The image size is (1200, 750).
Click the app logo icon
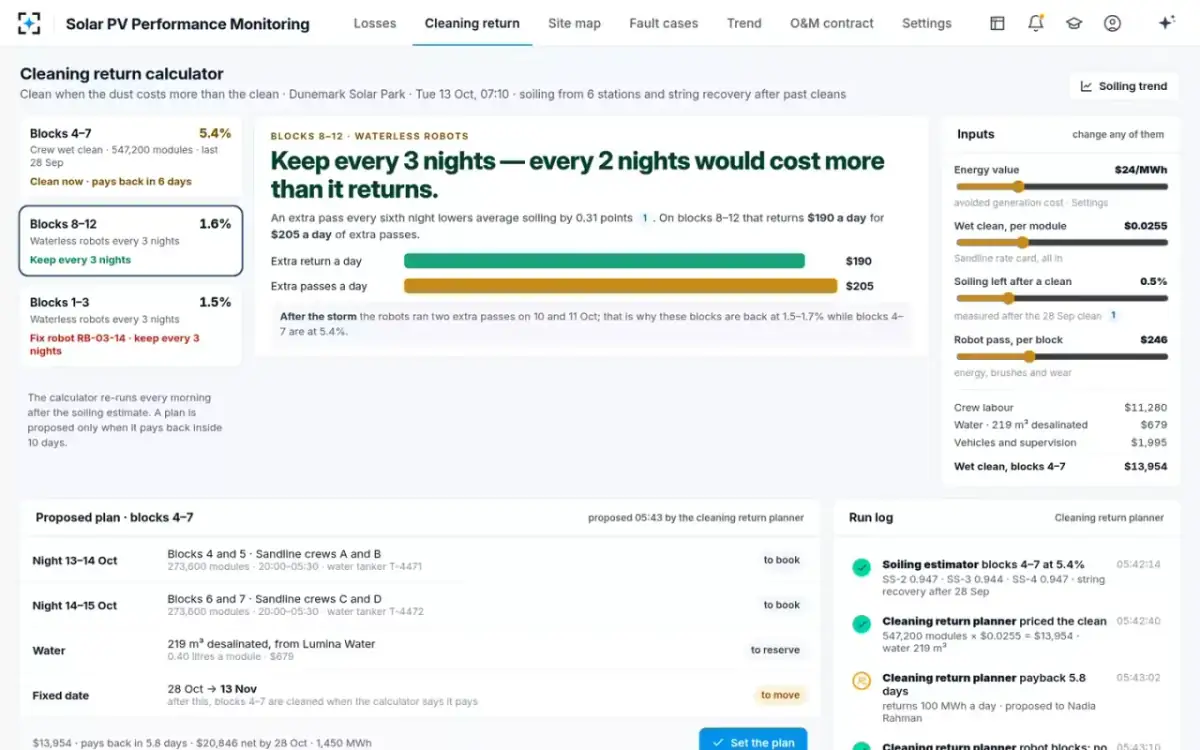coord(30,23)
